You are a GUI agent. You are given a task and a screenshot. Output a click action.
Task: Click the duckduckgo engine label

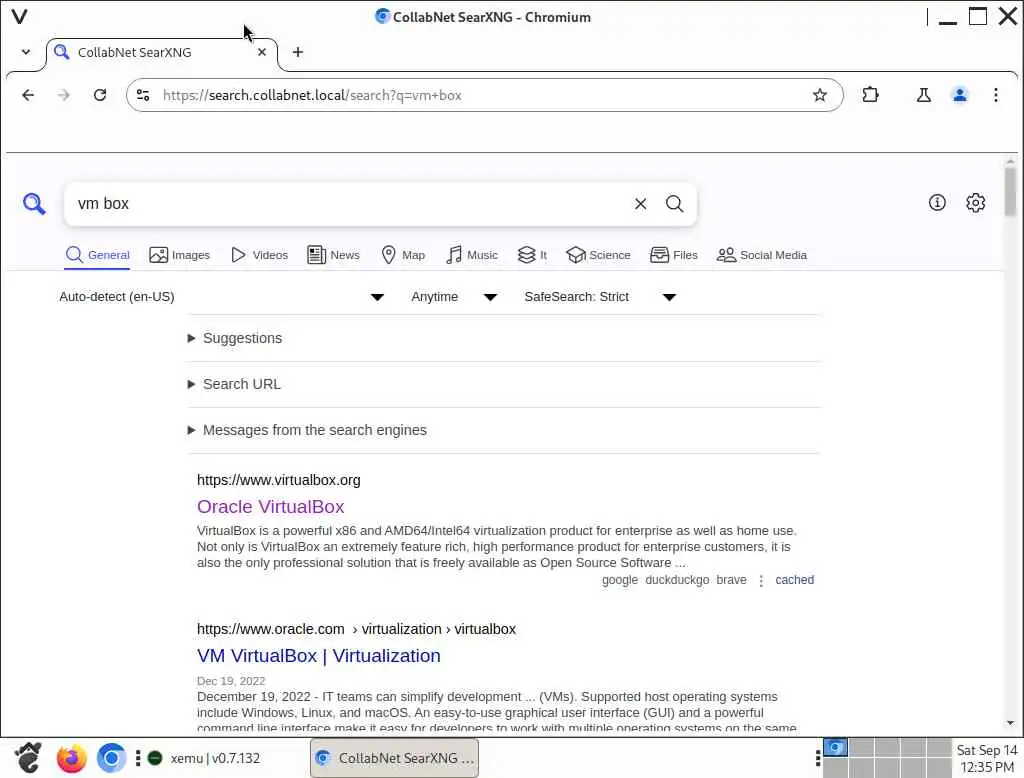(x=677, y=580)
